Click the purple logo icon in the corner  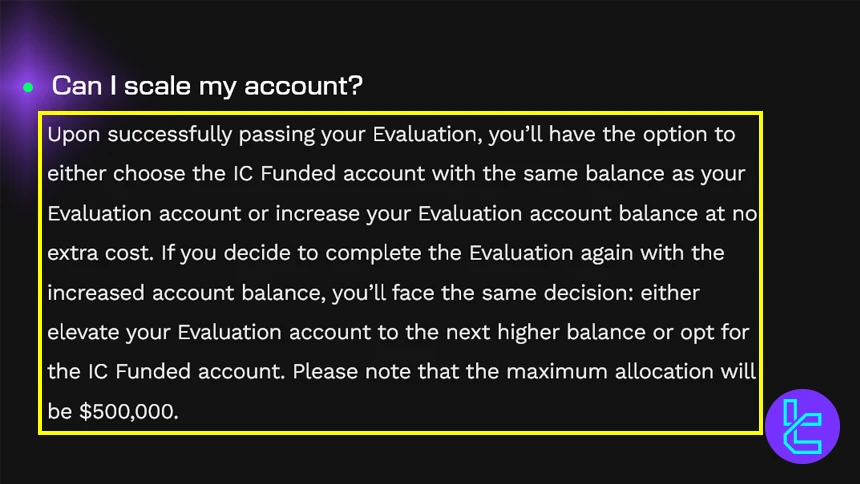click(803, 425)
